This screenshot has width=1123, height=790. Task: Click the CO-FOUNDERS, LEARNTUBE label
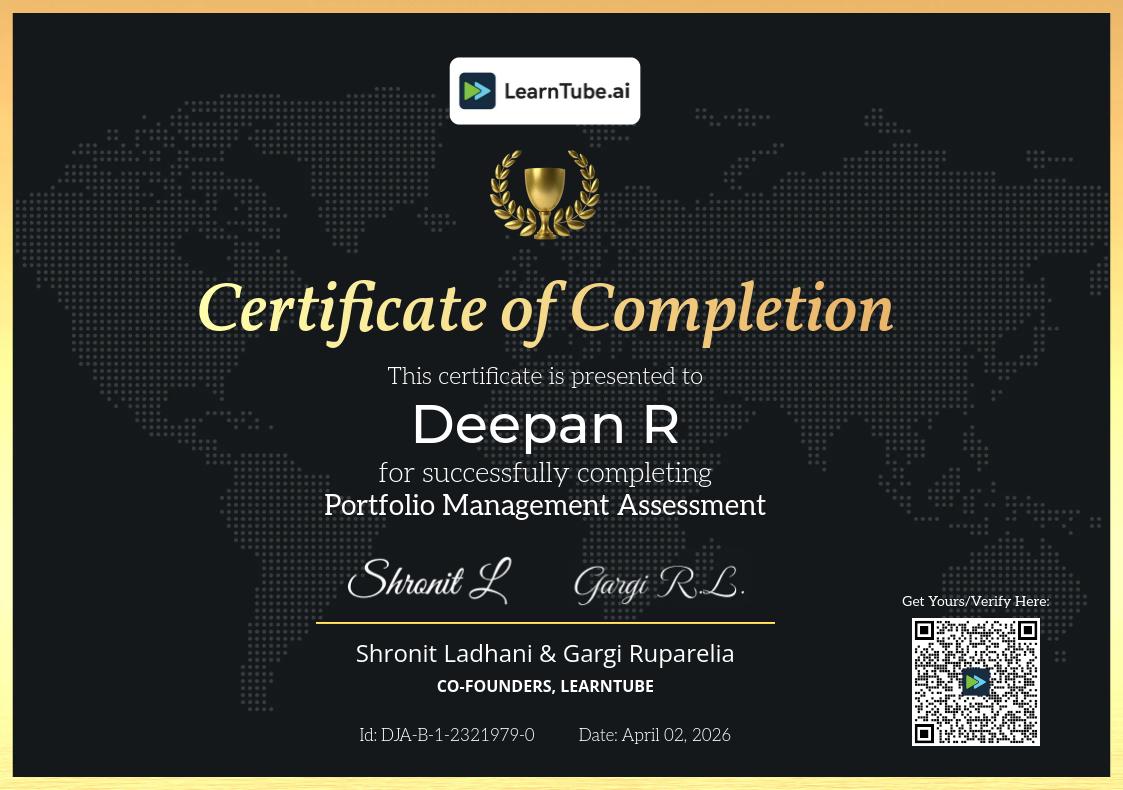tap(545, 686)
